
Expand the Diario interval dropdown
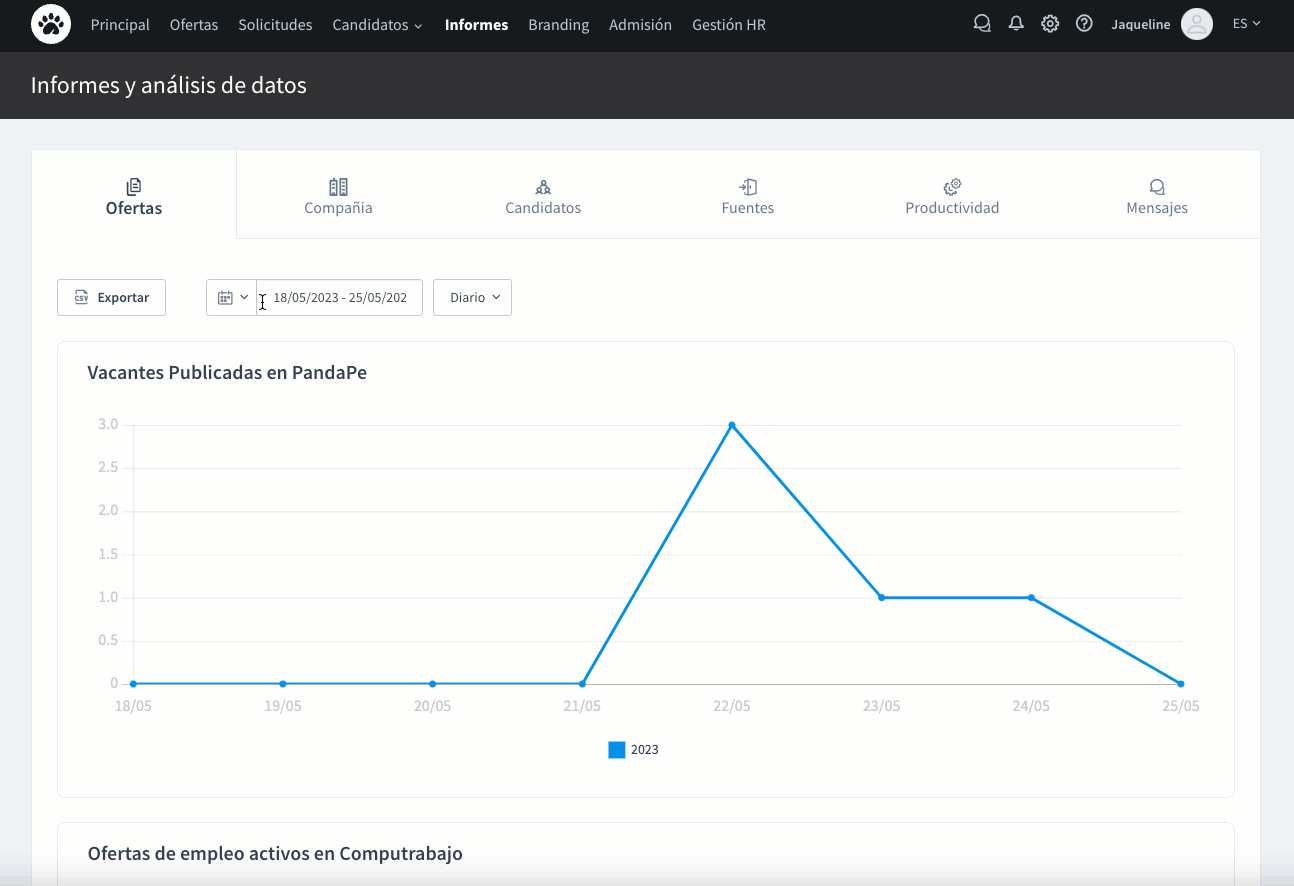[x=472, y=297]
